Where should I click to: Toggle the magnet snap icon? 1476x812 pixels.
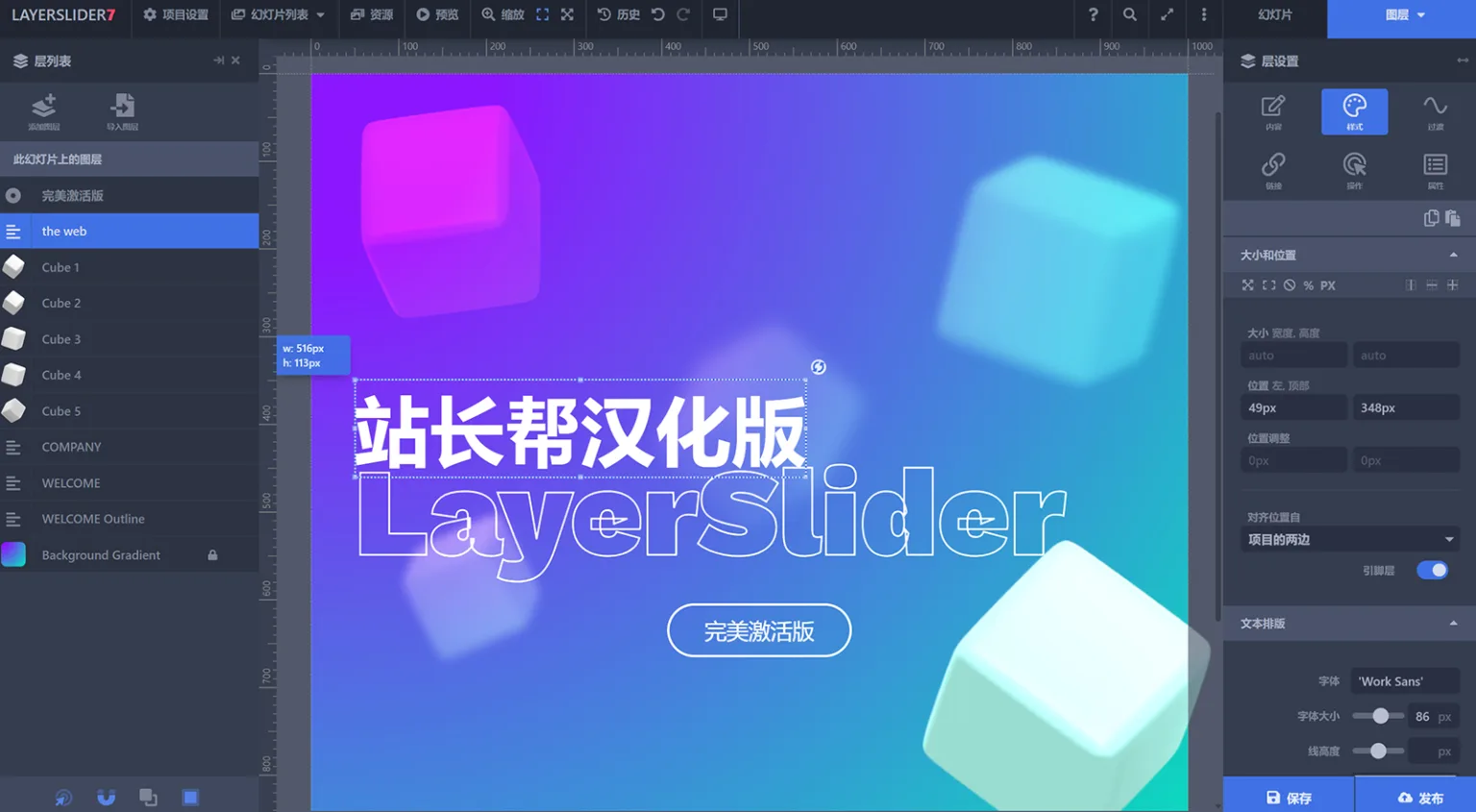point(106,798)
